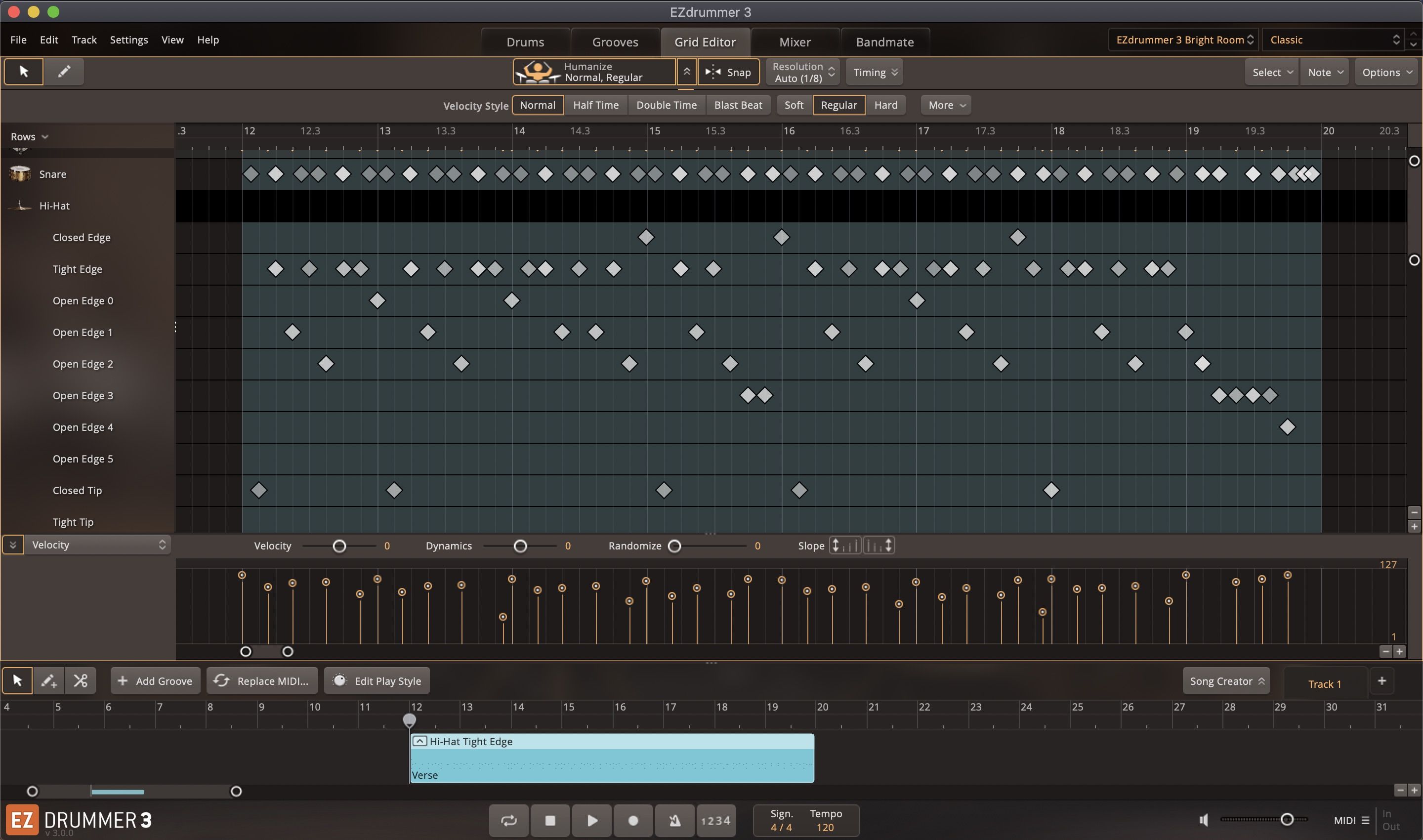The width and height of the screenshot is (1423, 840).
Task: Switch to the Grooves tab
Action: coord(615,42)
